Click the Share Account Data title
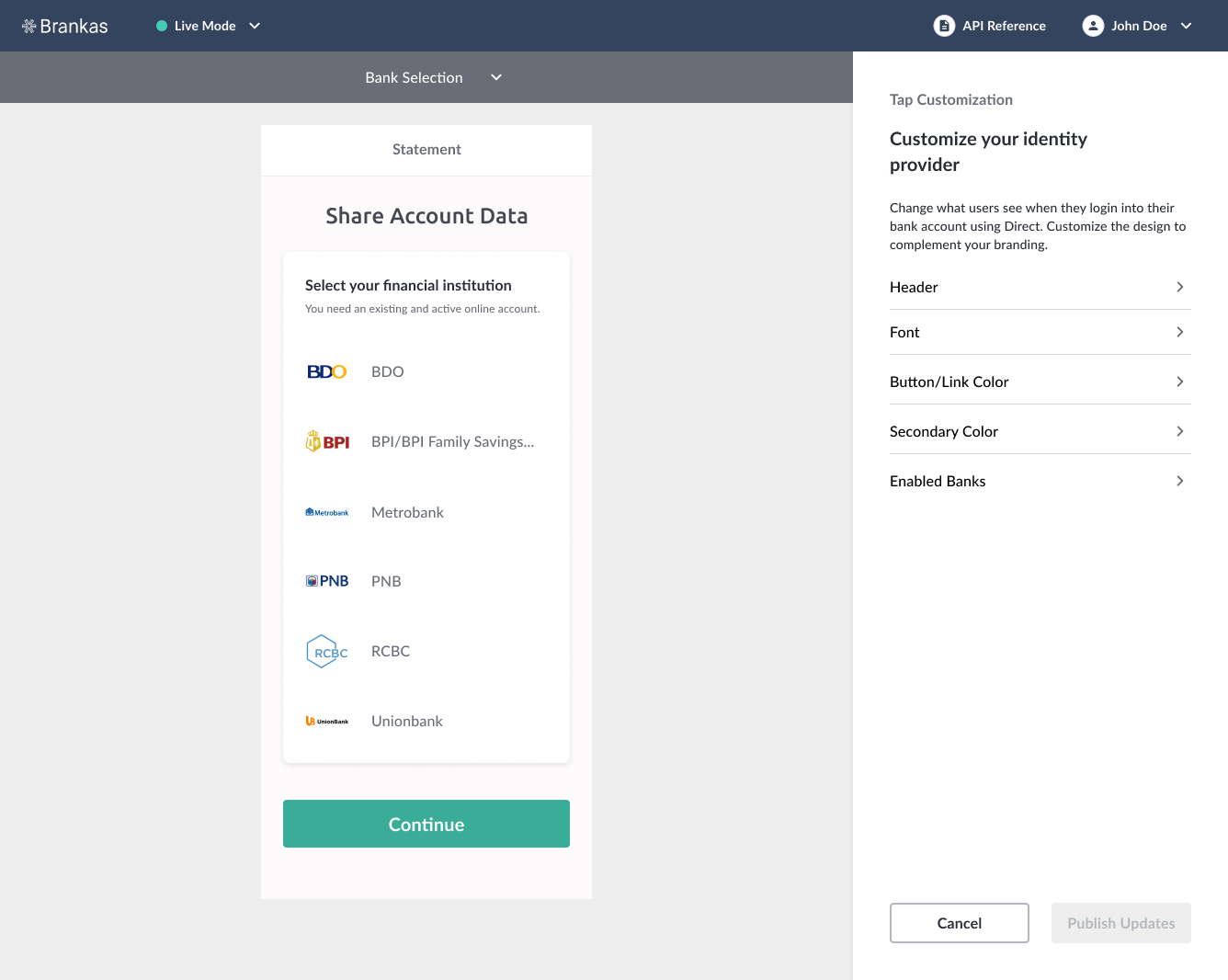Image resolution: width=1228 pixels, height=980 pixels. 426,216
